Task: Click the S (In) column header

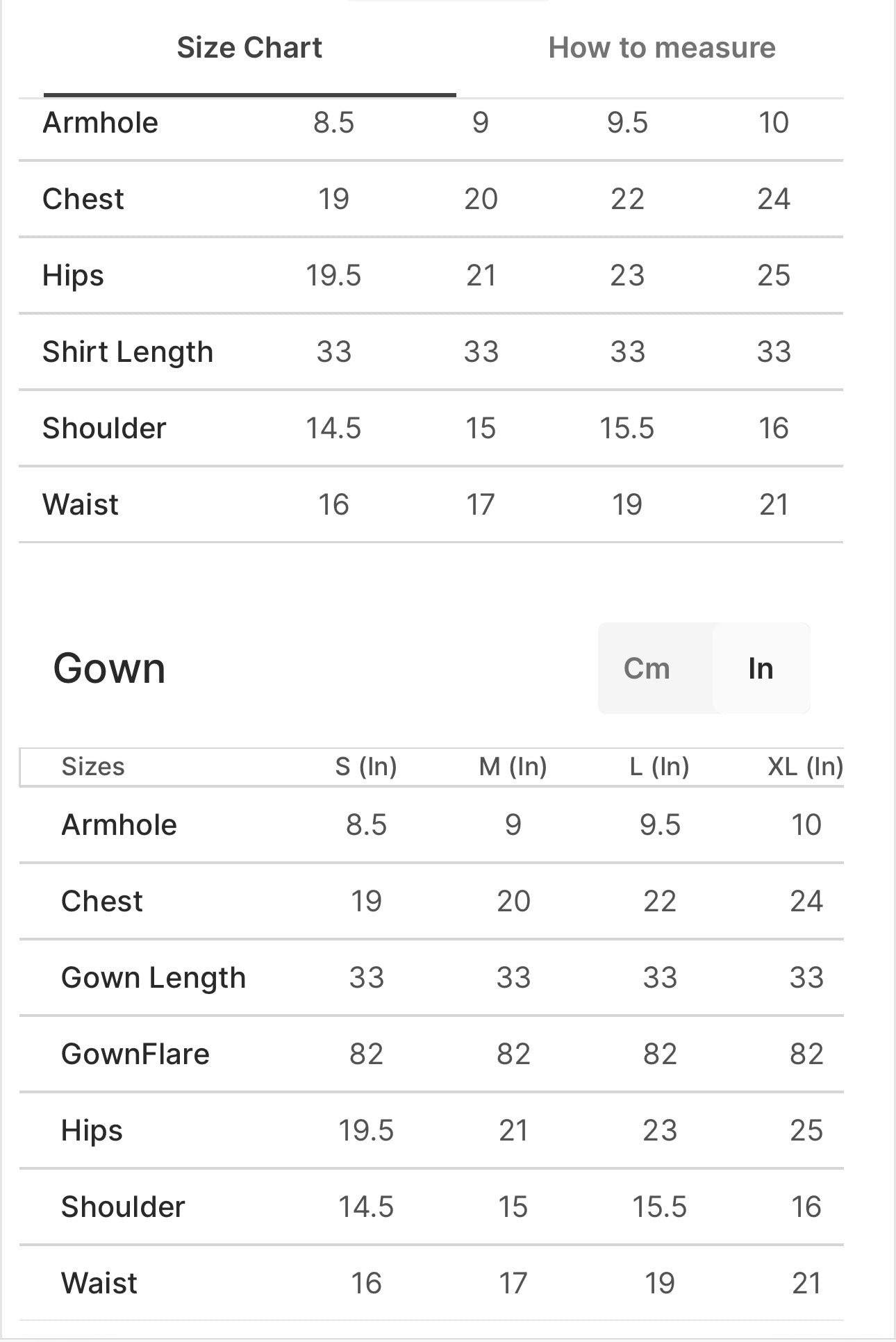Action: point(366,766)
